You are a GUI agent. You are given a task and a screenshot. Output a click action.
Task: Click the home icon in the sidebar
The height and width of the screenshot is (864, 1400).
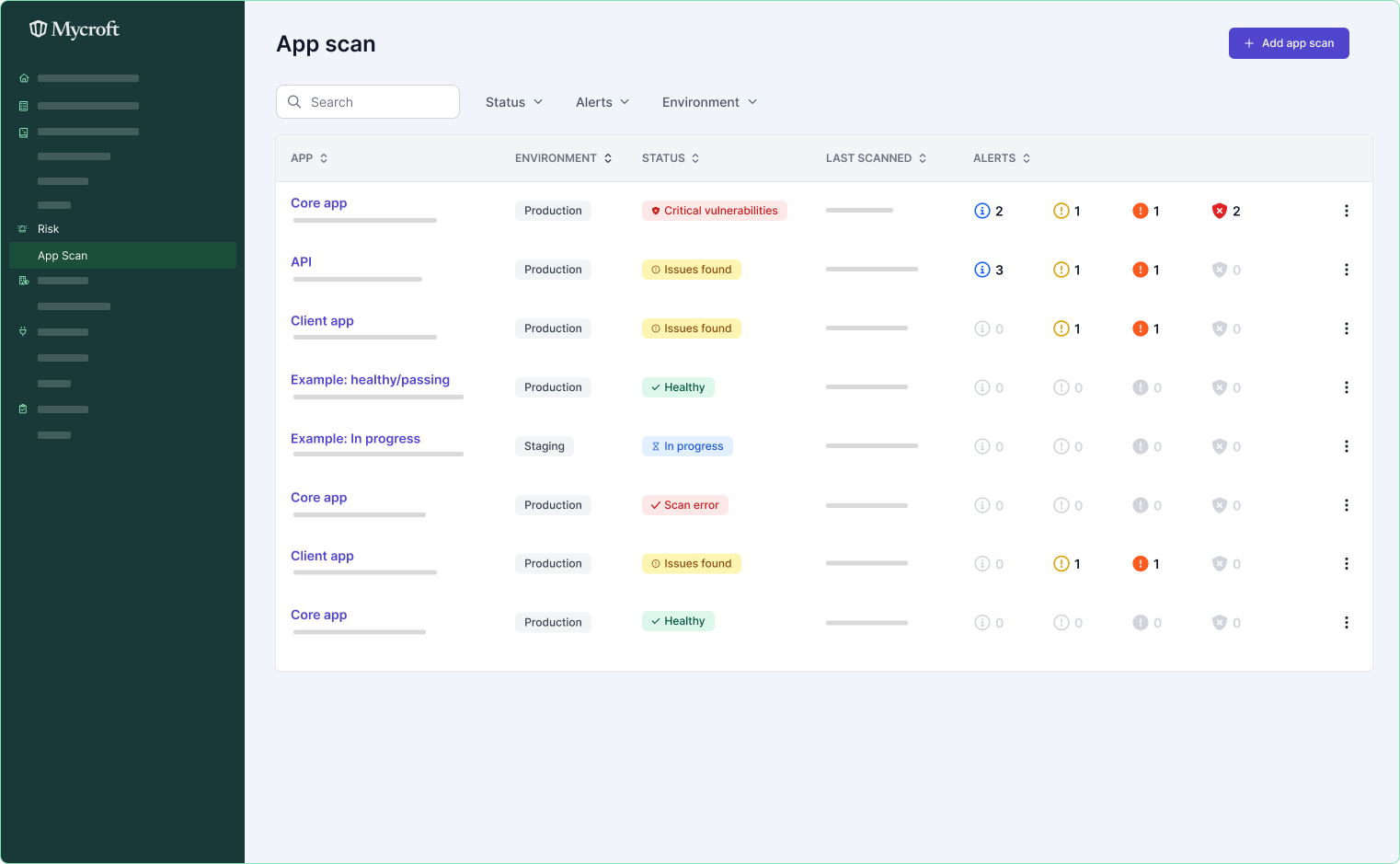(24, 78)
